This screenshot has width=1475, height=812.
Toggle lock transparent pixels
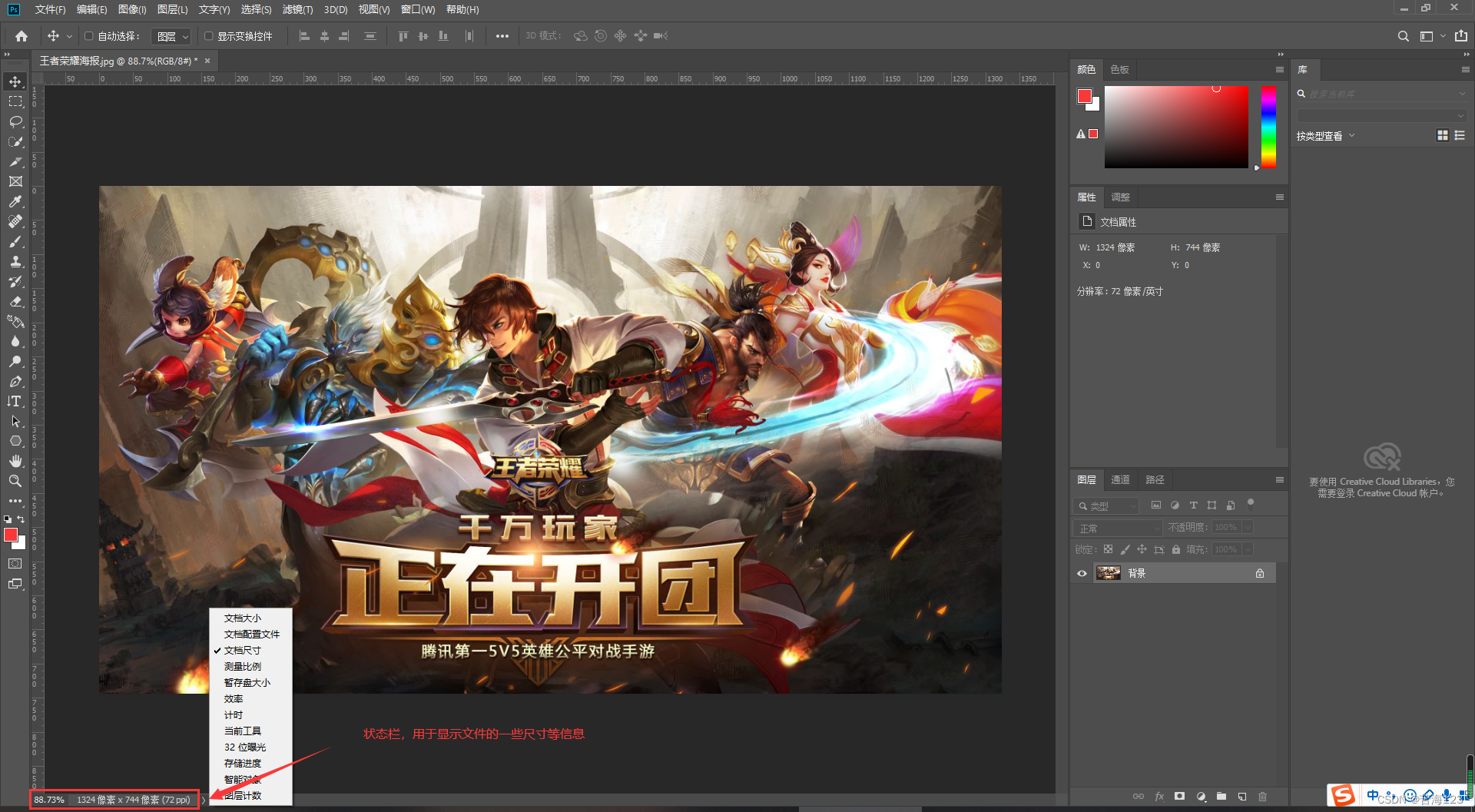(x=1108, y=549)
